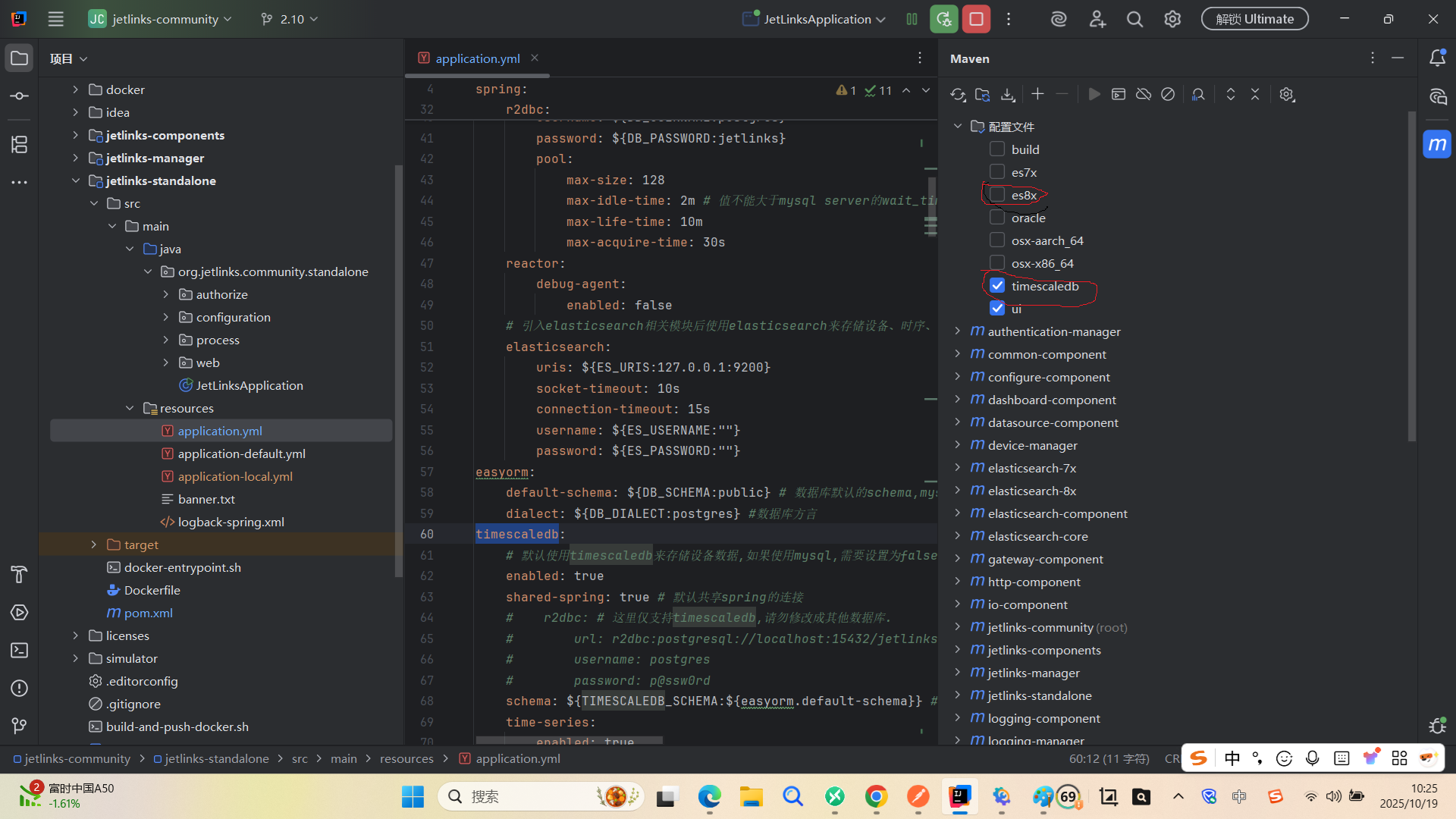Open the Search Everywhere magnifier icon
Viewport: 1456px width, 819px height.
1134,19
